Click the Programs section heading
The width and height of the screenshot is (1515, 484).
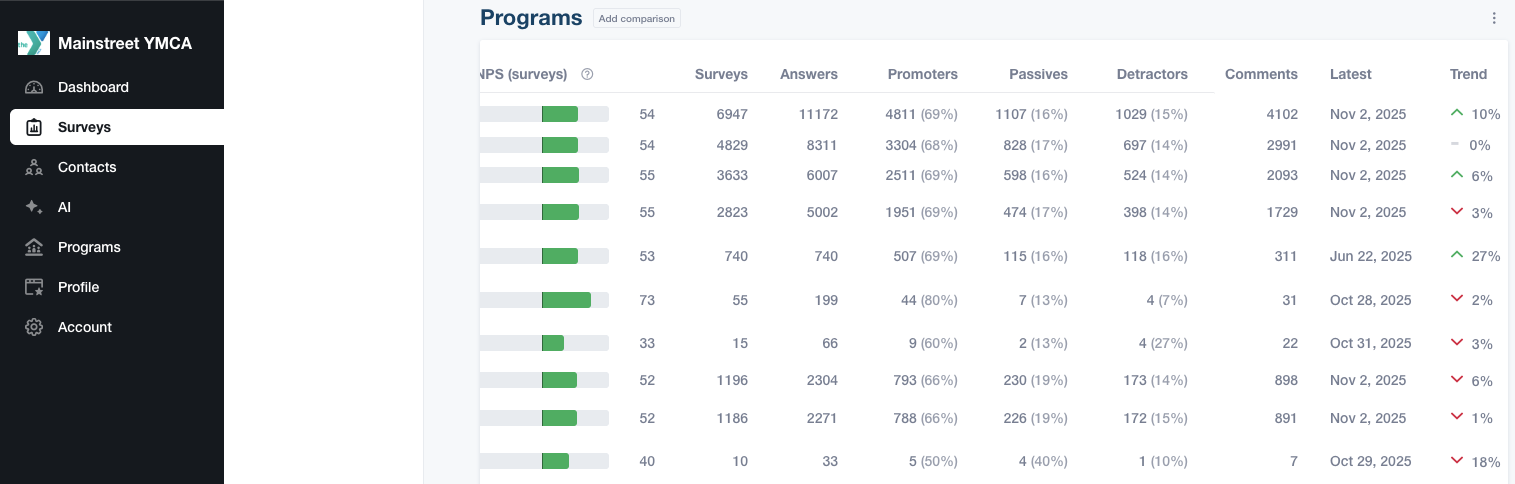[x=531, y=18]
